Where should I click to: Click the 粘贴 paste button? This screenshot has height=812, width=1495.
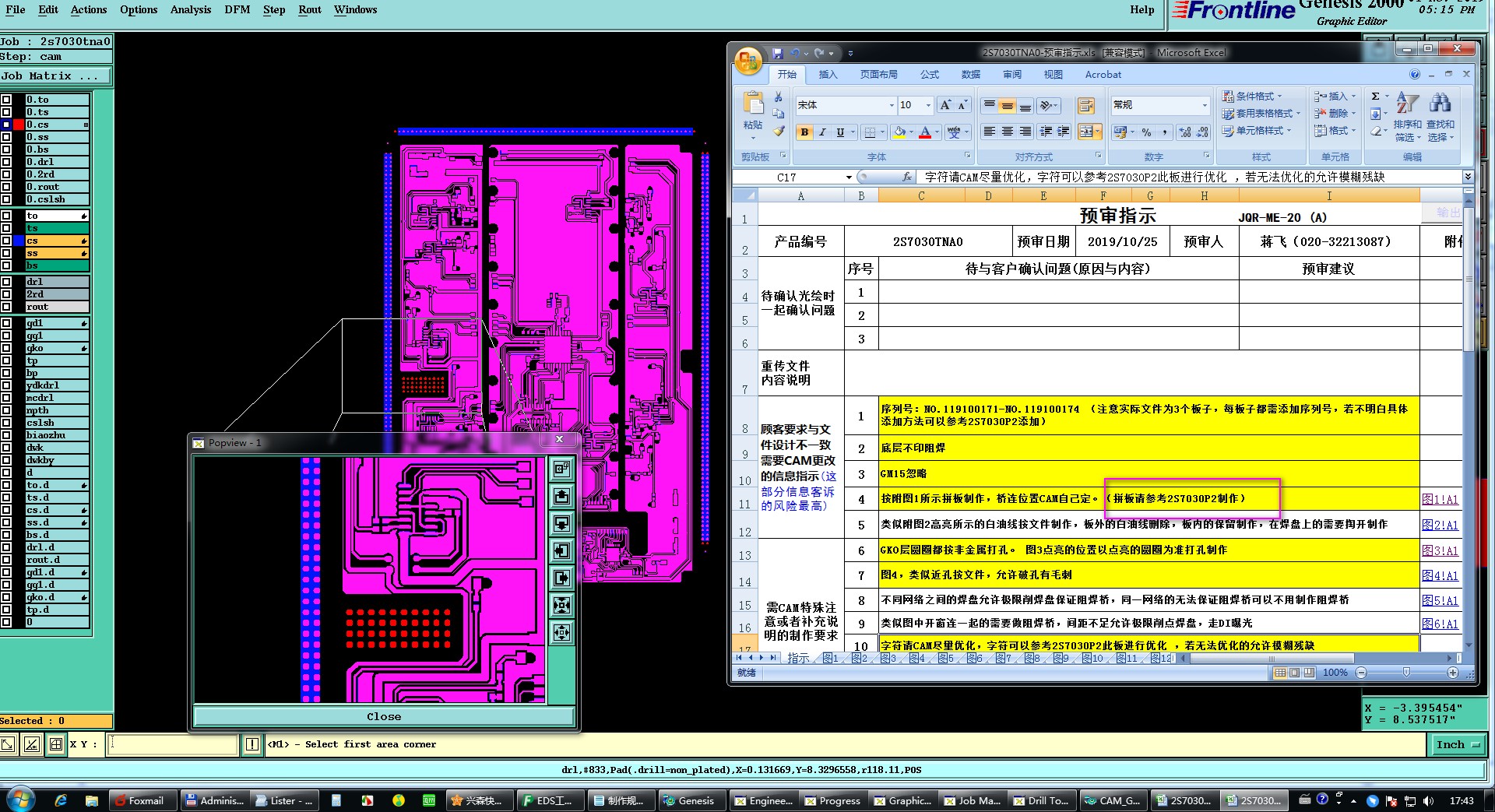point(753,114)
